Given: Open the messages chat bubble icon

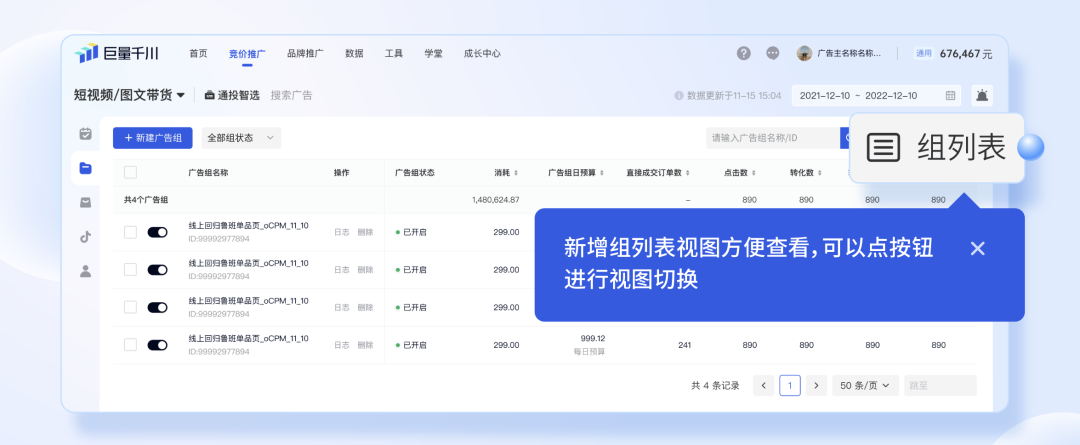Looking at the screenshot, I should click(x=772, y=53).
